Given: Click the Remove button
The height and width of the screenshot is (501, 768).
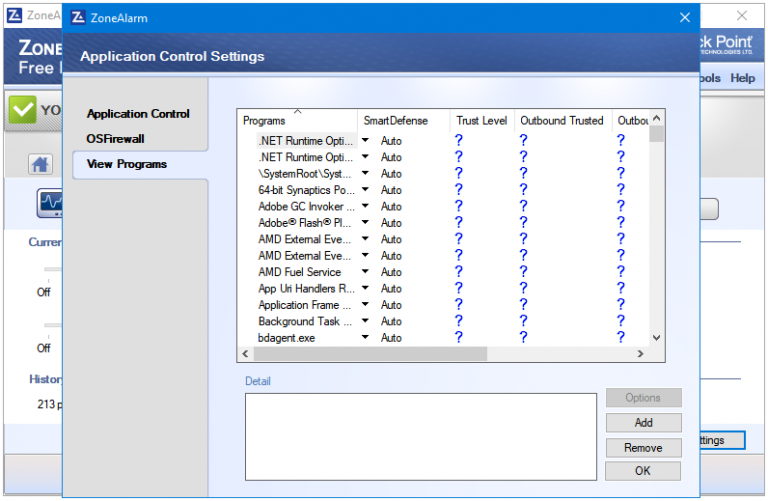Looking at the screenshot, I should tap(643, 448).
